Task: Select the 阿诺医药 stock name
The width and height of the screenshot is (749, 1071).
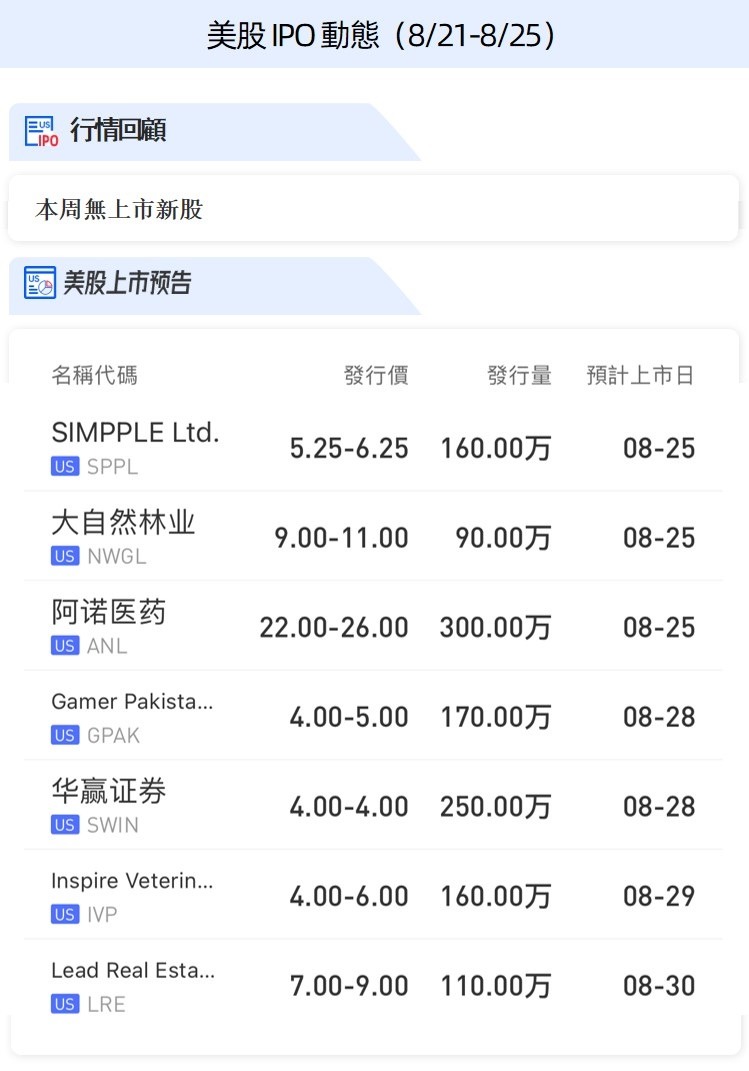Action: pyautogui.click(x=108, y=612)
